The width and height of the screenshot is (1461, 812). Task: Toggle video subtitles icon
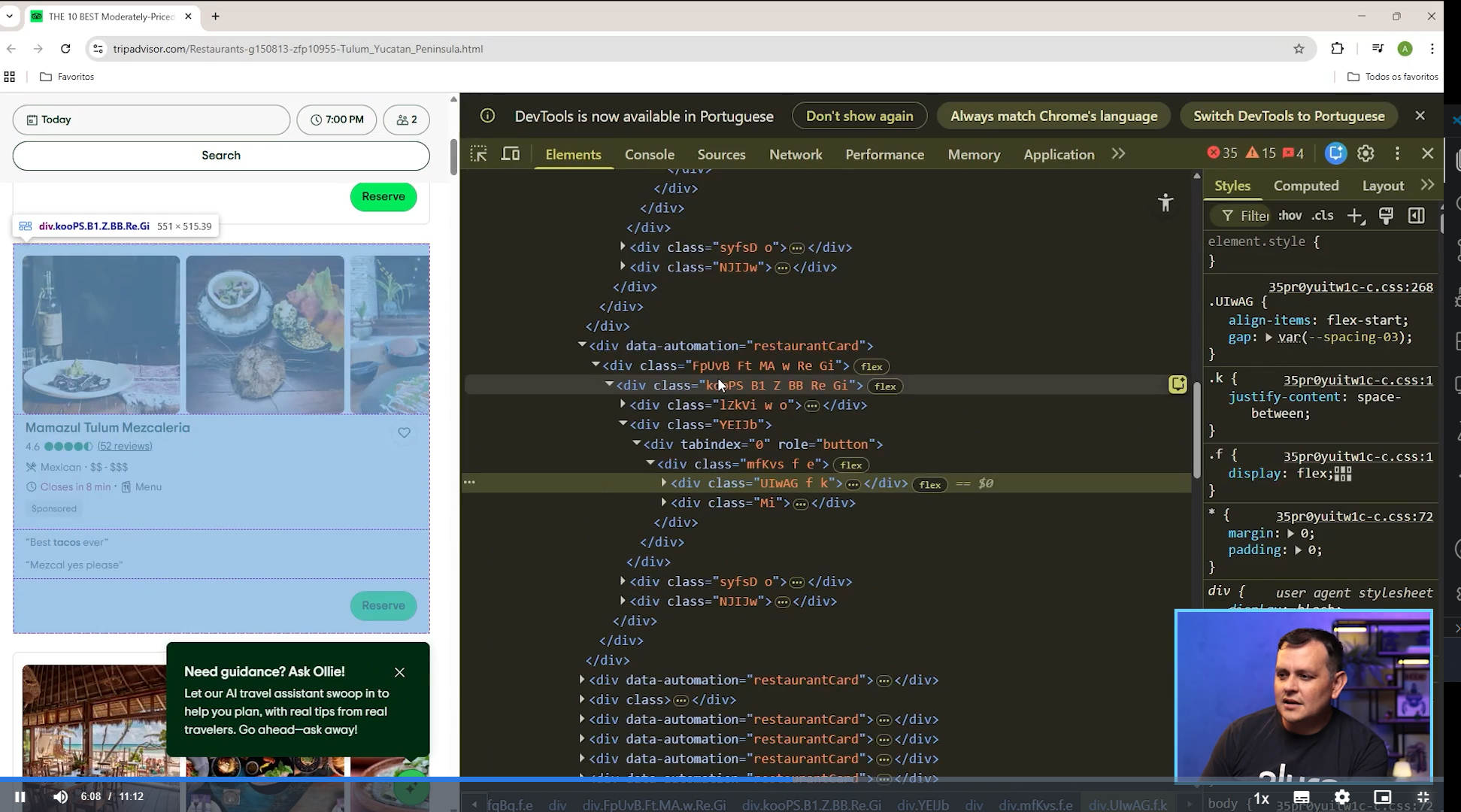click(1302, 797)
